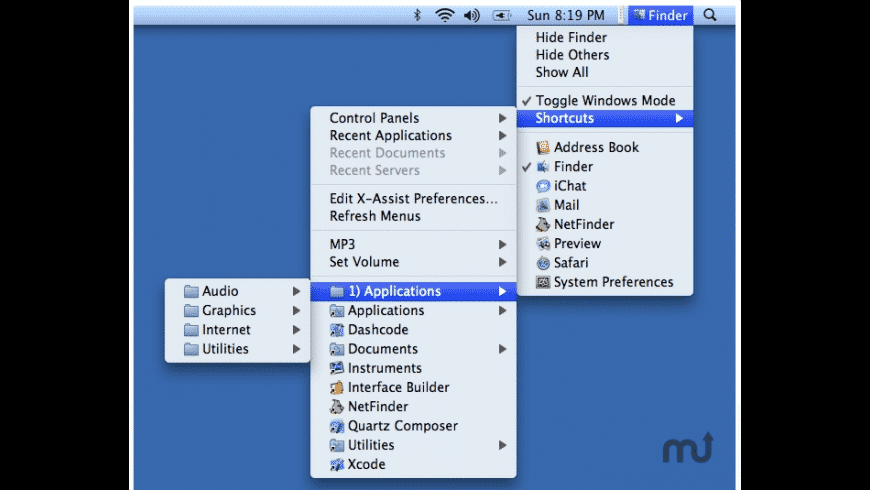Click the Quartz Composer icon
Image resolution: width=870 pixels, height=490 pixels.
(x=336, y=426)
